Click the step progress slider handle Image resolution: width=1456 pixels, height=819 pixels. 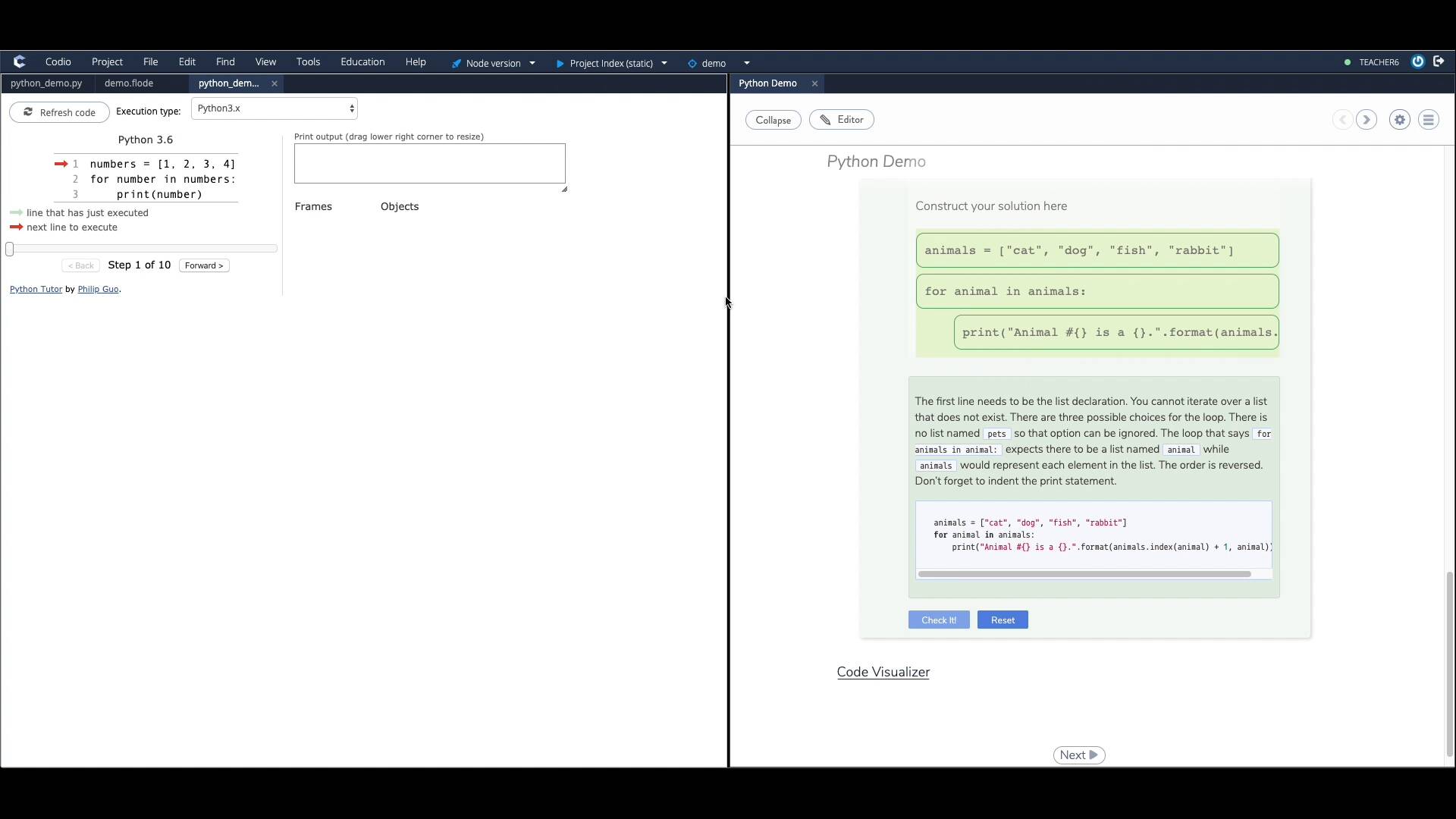10,249
